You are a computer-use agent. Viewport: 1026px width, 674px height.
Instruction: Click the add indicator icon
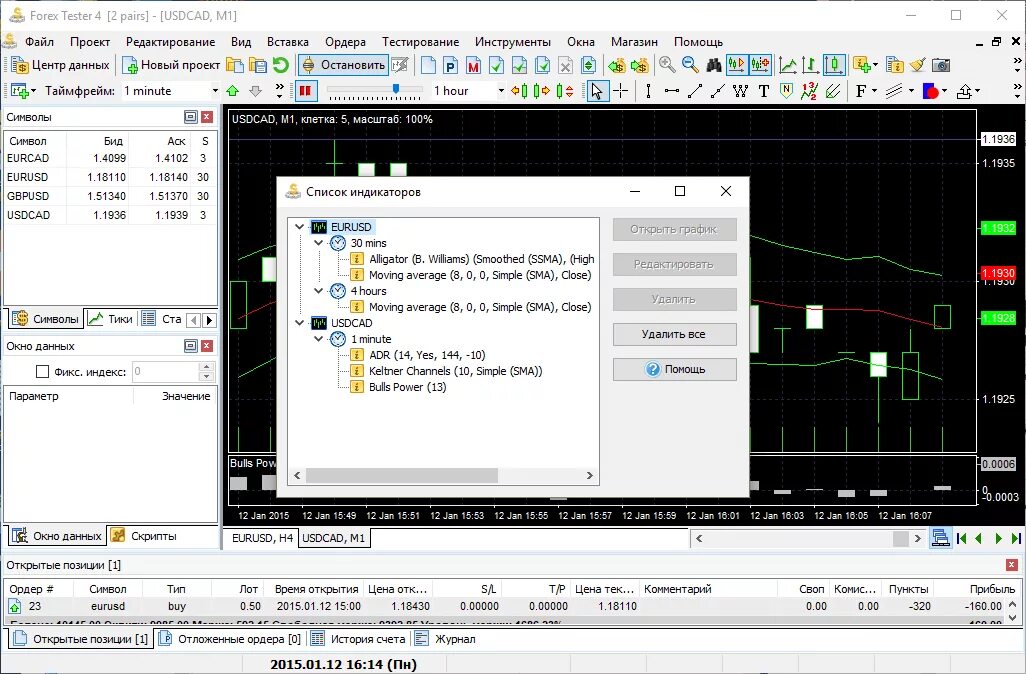tap(861, 65)
